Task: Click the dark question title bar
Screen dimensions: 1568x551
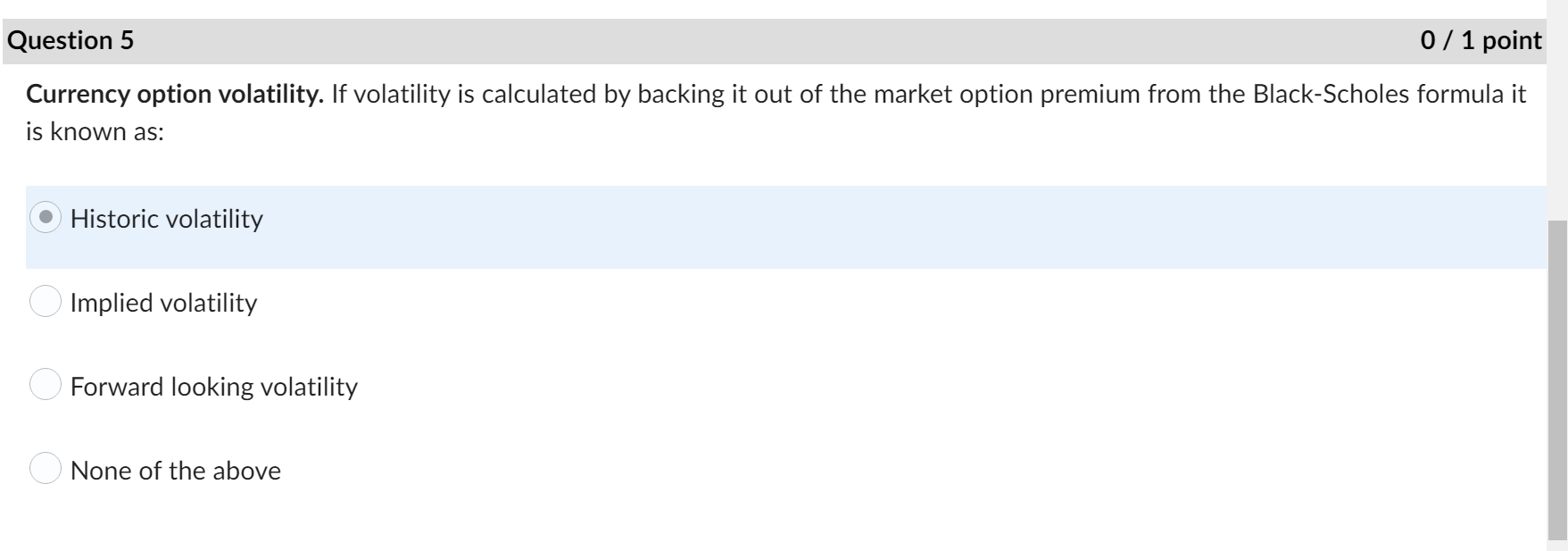Action: tap(714, 39)
